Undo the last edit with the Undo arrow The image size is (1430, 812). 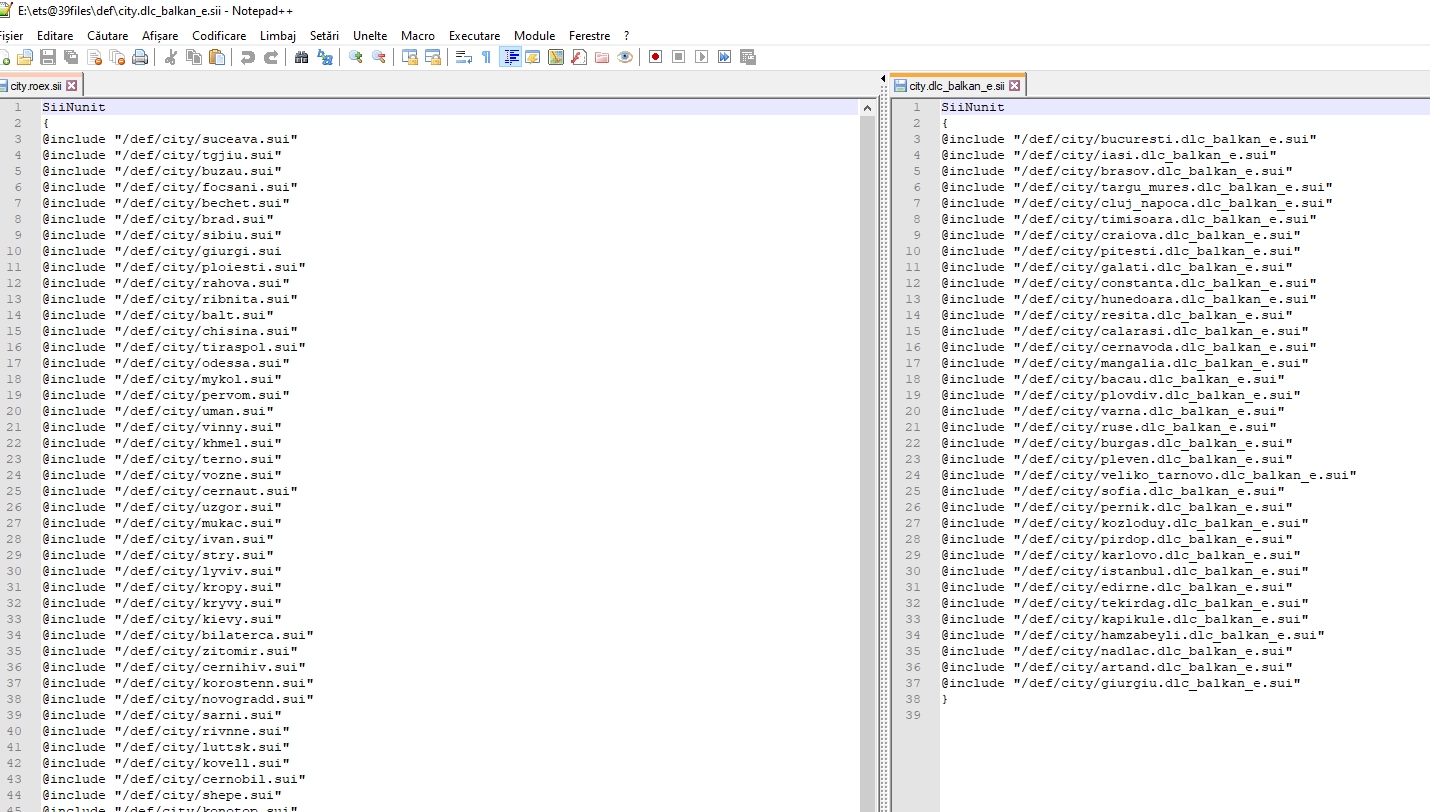coord(247,57)
